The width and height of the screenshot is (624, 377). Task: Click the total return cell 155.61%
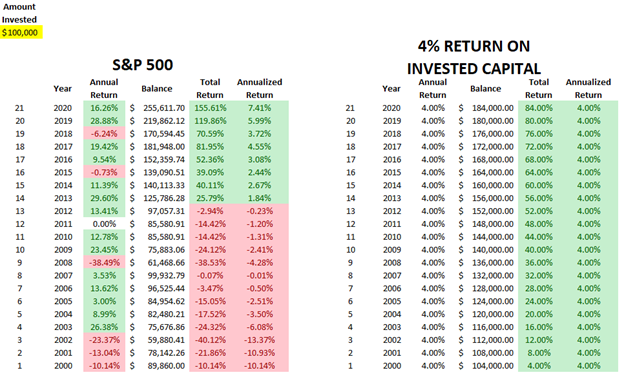coord(211,108)
